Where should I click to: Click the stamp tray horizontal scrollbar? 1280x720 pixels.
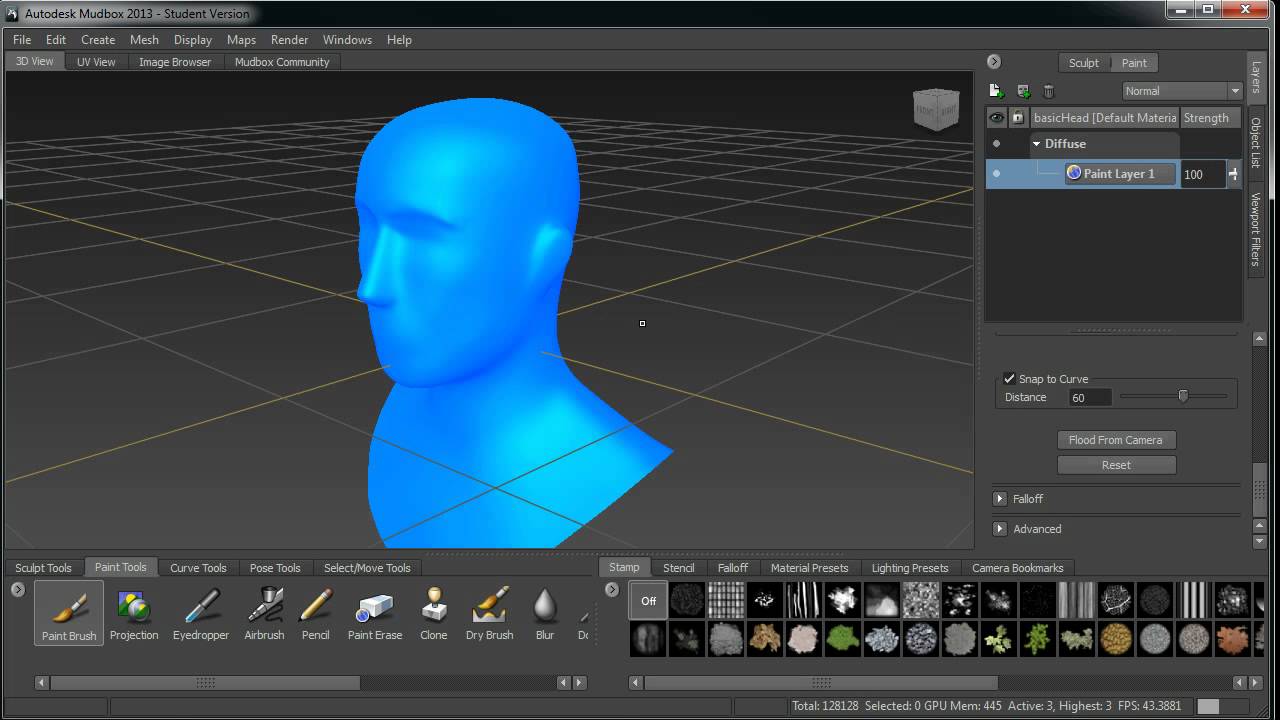[x=821, y=683]
